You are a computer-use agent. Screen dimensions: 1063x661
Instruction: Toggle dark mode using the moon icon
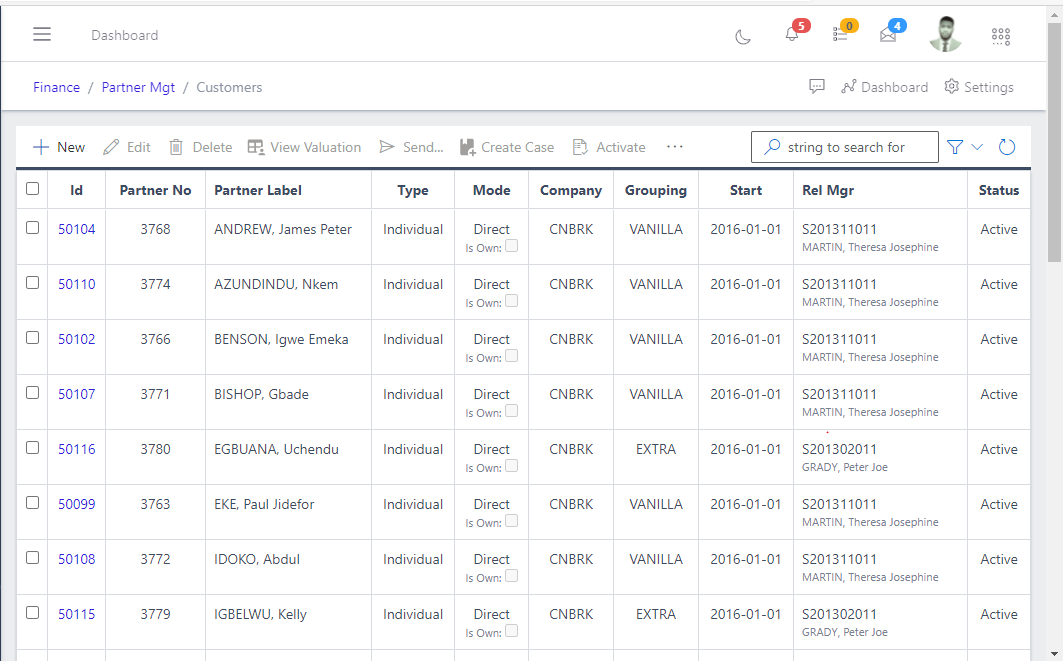point(742,36)
